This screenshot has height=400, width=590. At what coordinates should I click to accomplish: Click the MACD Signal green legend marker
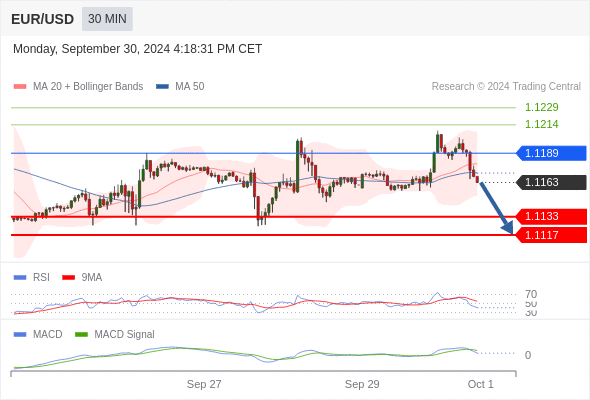(x=81, y=335)
